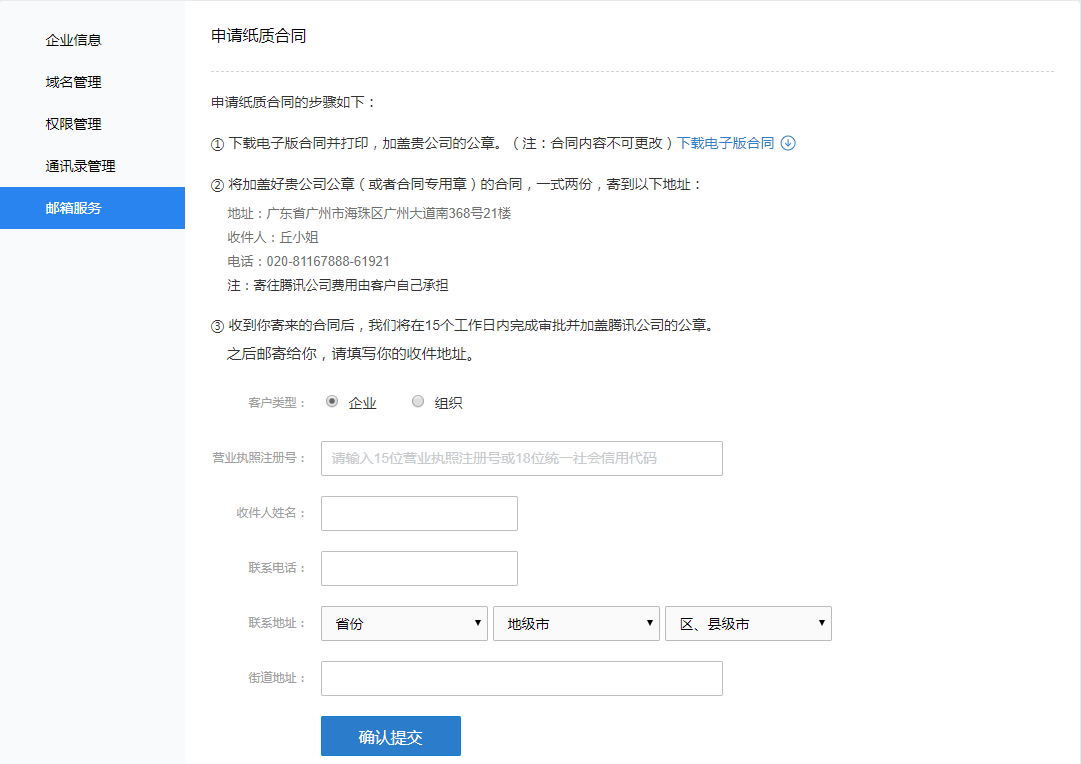
Task: Click the 收件人姓名 input field
Action: (419, 513)
